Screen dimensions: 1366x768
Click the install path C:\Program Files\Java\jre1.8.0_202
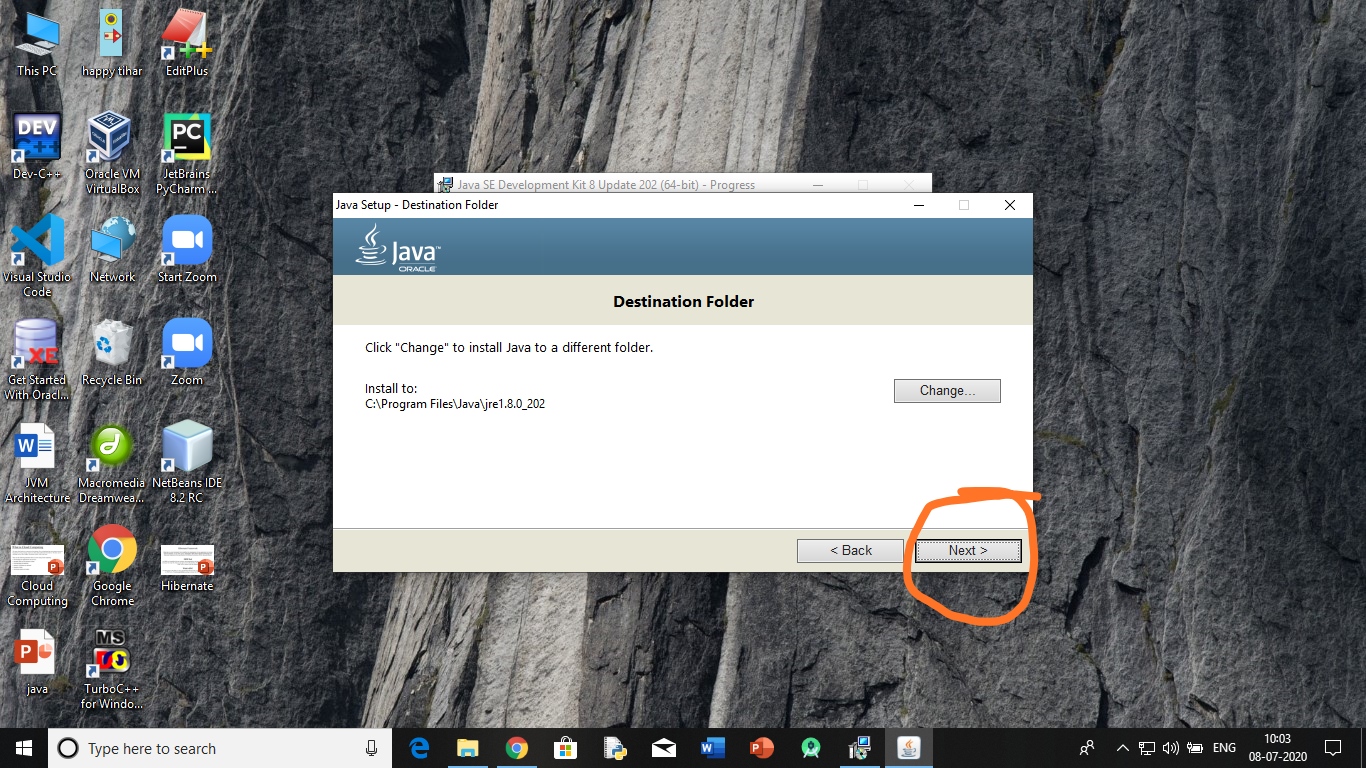coord(455,405)
